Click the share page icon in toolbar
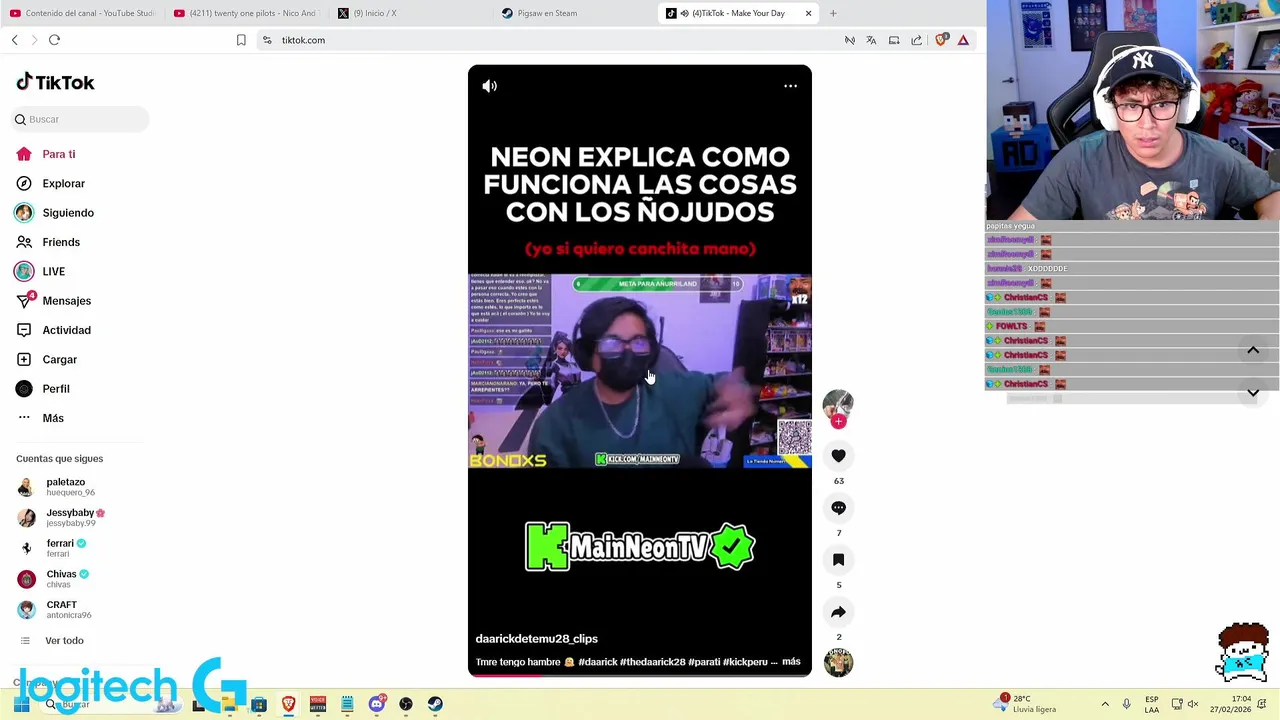The image size is (1280, 720). pyautogui.click(x=917, y=40)
